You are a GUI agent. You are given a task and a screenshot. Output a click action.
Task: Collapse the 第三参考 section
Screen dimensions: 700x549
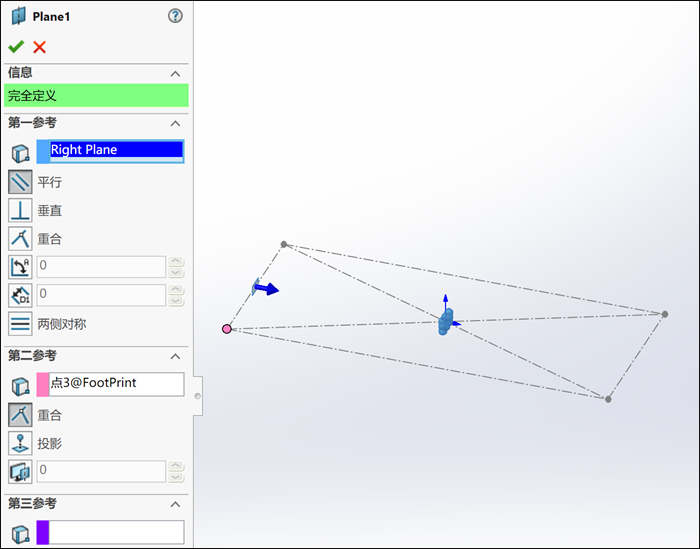tap(175, 504)
